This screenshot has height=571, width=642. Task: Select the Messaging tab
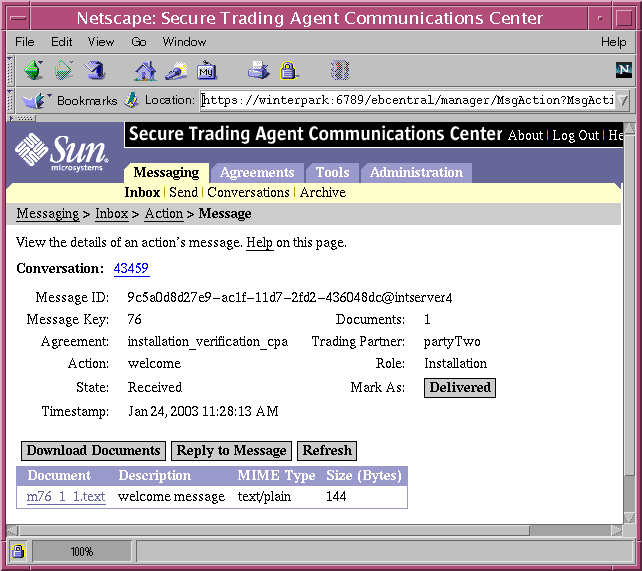(166, 172)
